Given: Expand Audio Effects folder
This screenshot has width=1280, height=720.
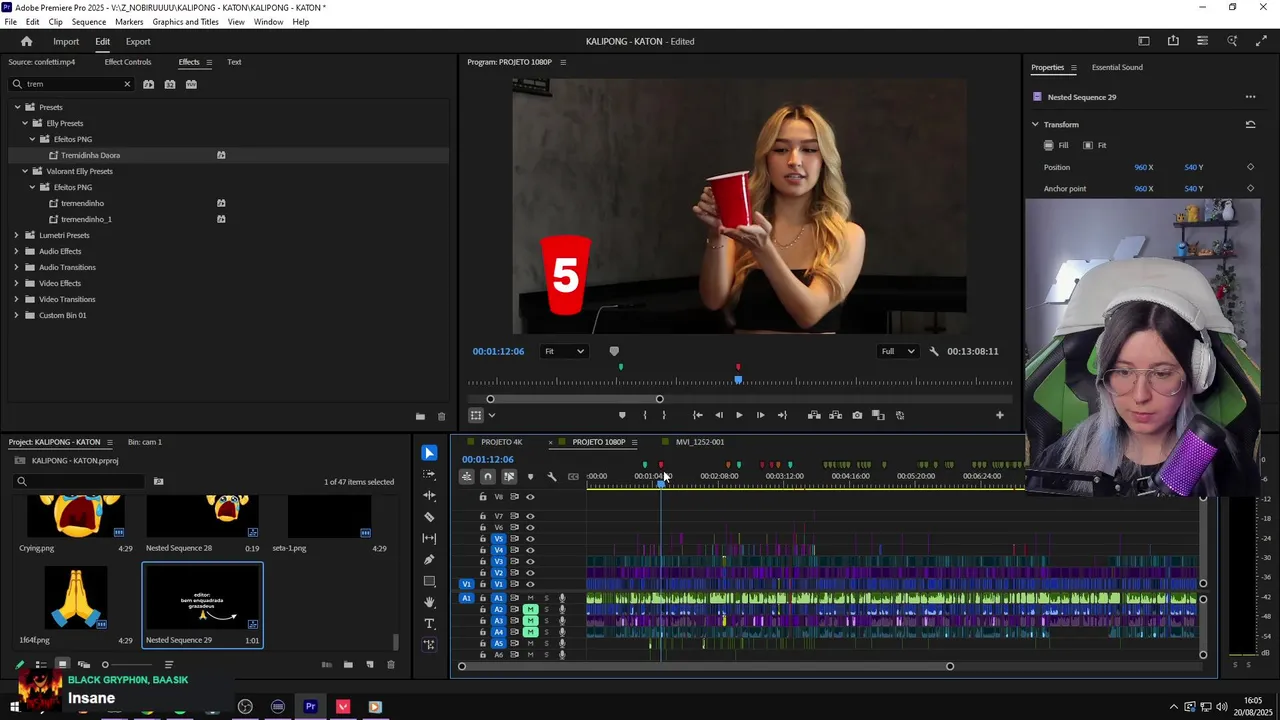Looking at the screenshot, I should (17, 251).
